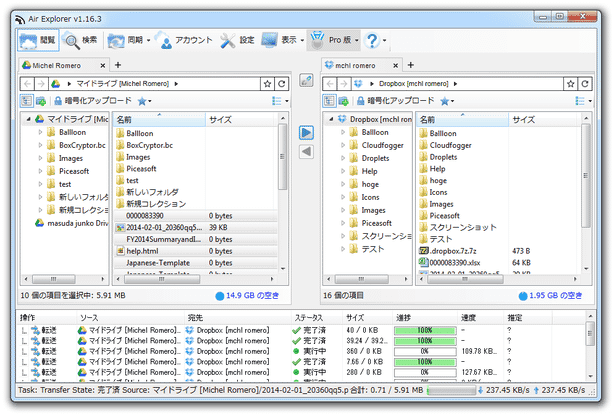Copy selection to left pane arrow
Image resolution: width=614 pixels, height=415 pixels.
coord(306,152)
